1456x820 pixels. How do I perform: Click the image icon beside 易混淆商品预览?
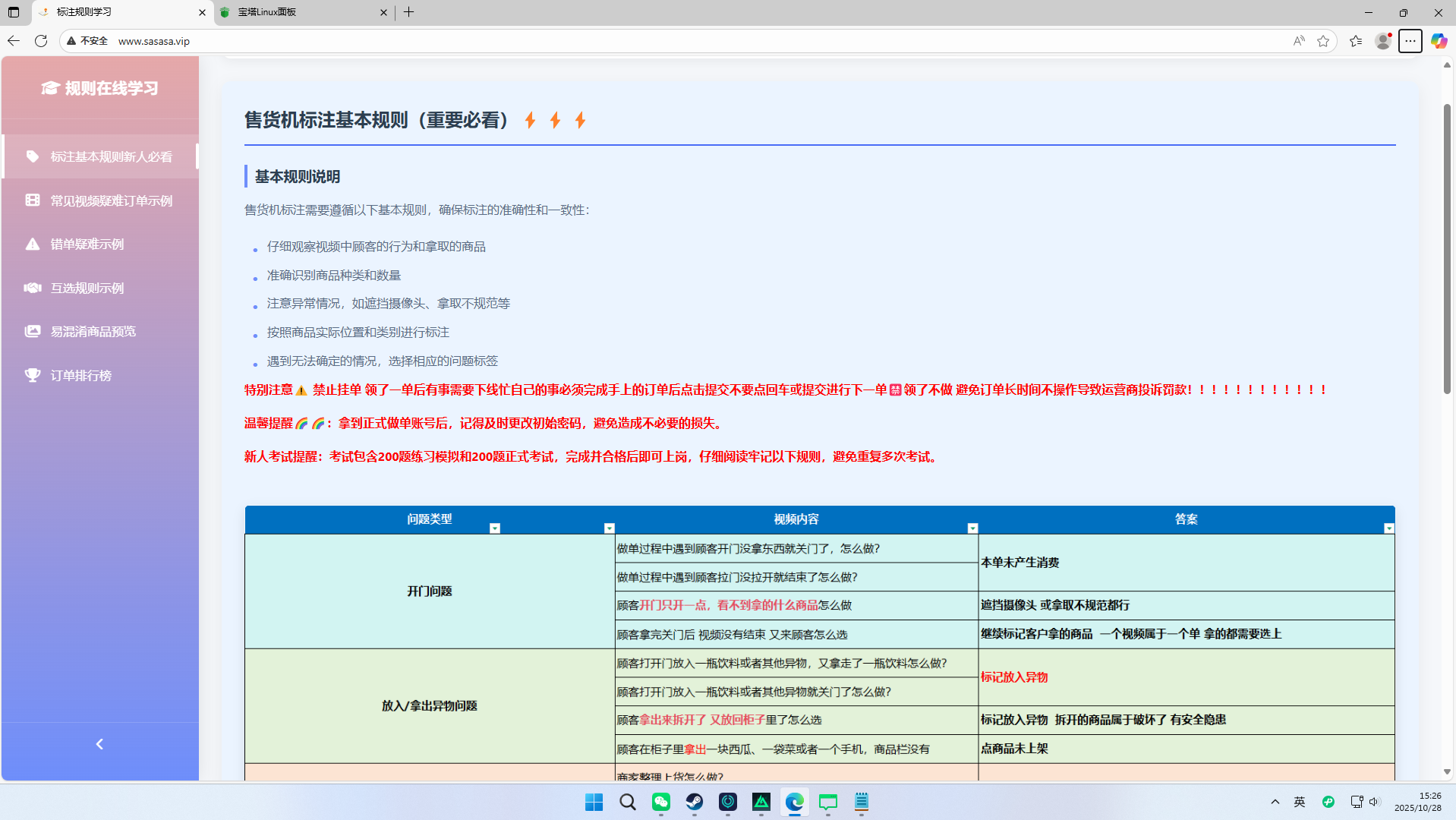[x=33, y=332]
